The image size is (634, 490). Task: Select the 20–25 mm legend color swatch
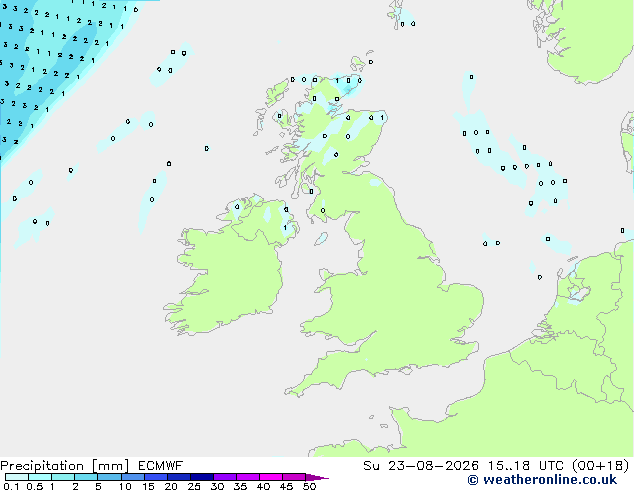coord(178,477)
